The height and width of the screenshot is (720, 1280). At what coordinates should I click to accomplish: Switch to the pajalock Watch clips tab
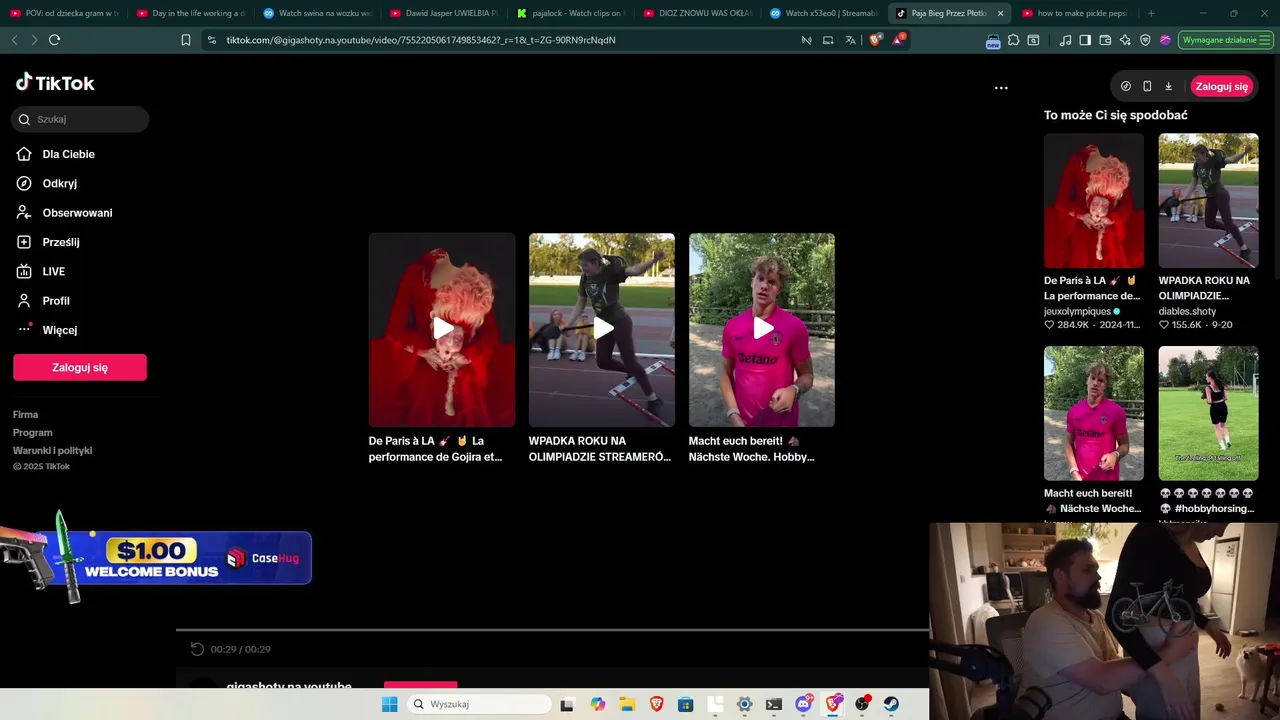tap(570, 13)
